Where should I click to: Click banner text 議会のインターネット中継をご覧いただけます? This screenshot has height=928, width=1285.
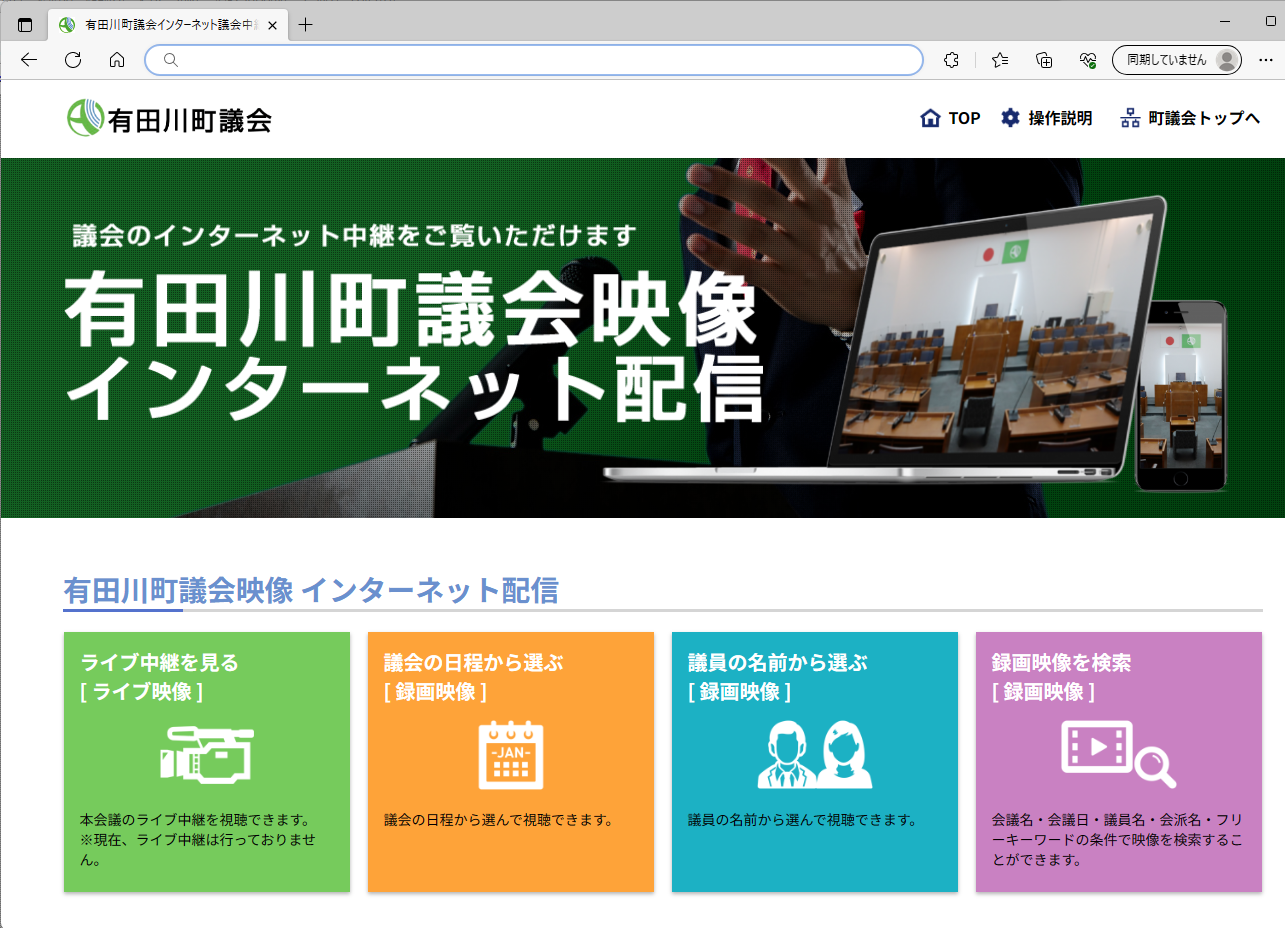(x=355, y=236)
